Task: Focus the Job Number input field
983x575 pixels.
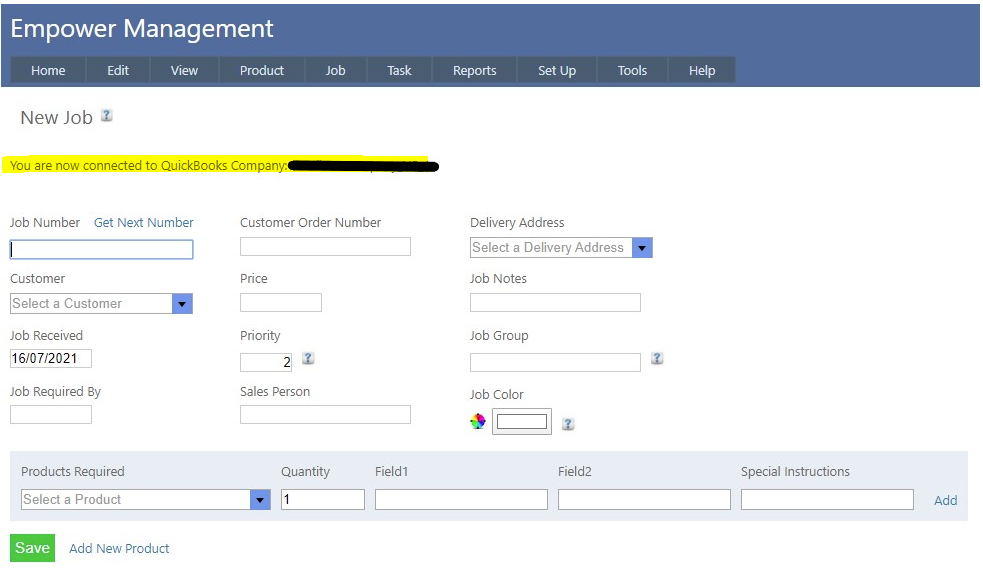Action: [x=101, y=250]
